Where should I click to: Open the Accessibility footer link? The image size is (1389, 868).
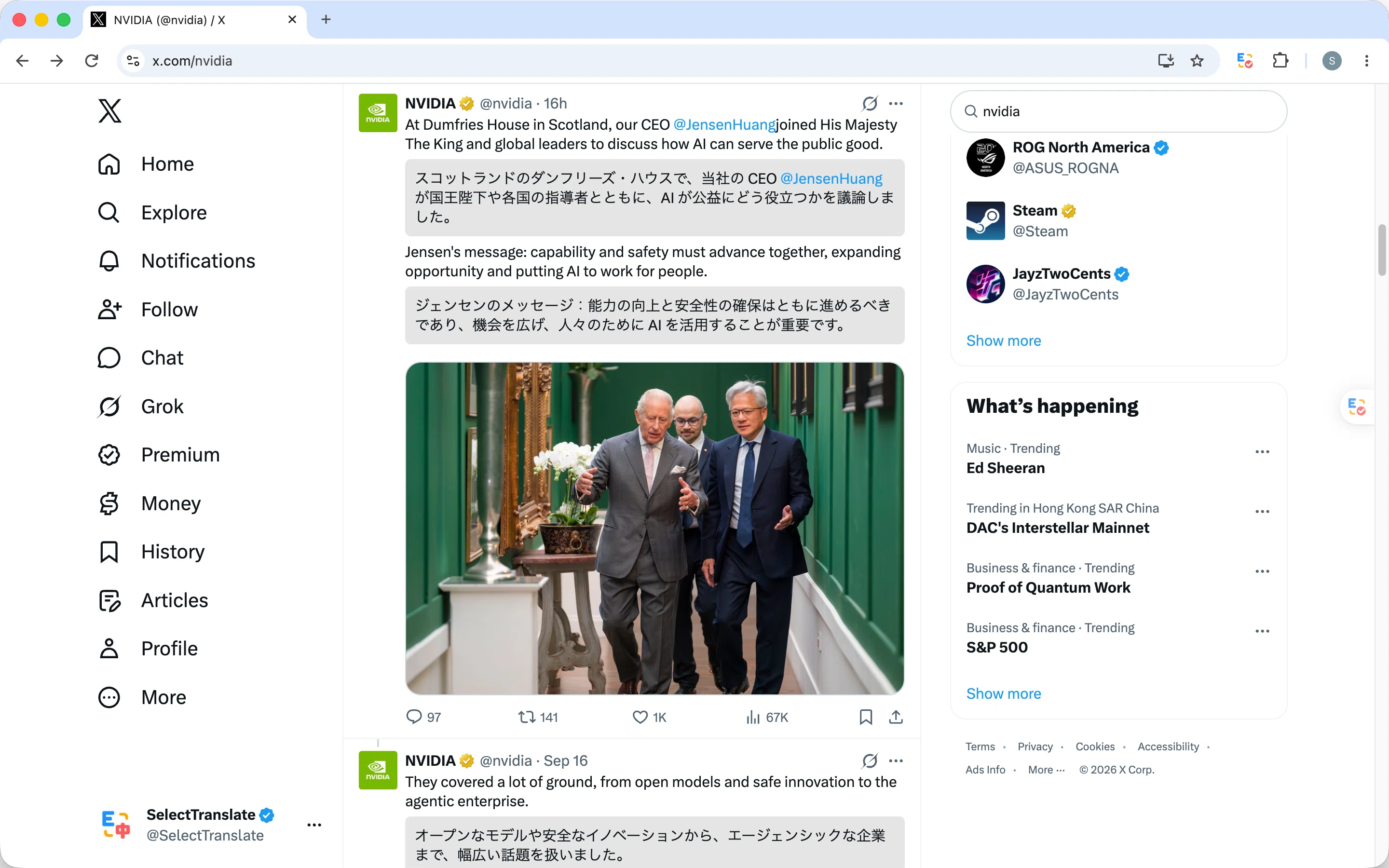(1168, 746)
